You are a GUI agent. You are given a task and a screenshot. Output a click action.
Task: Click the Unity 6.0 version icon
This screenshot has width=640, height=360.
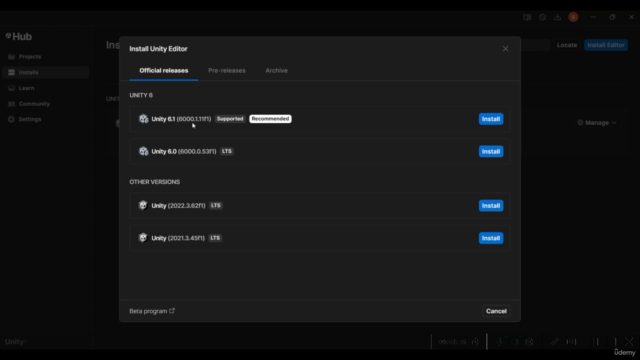(x=143, y=151)
